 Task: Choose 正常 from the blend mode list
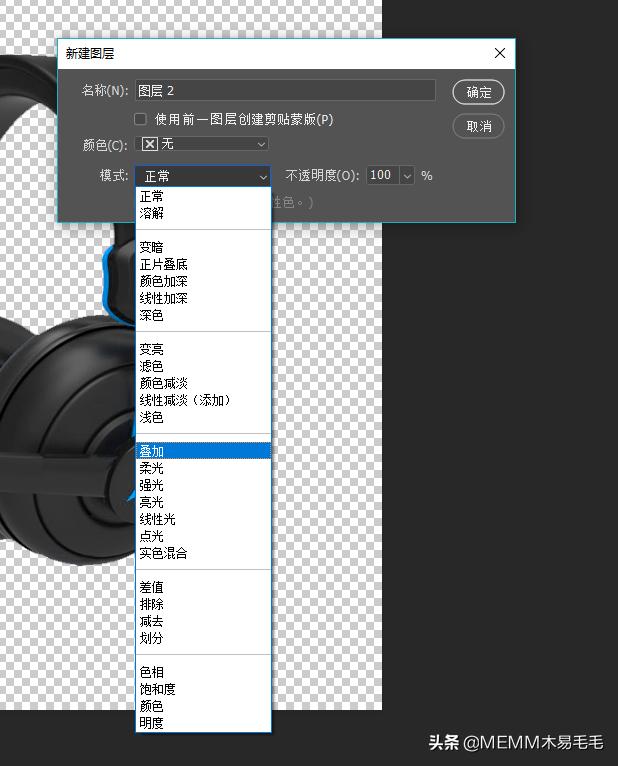pos(203,196)
